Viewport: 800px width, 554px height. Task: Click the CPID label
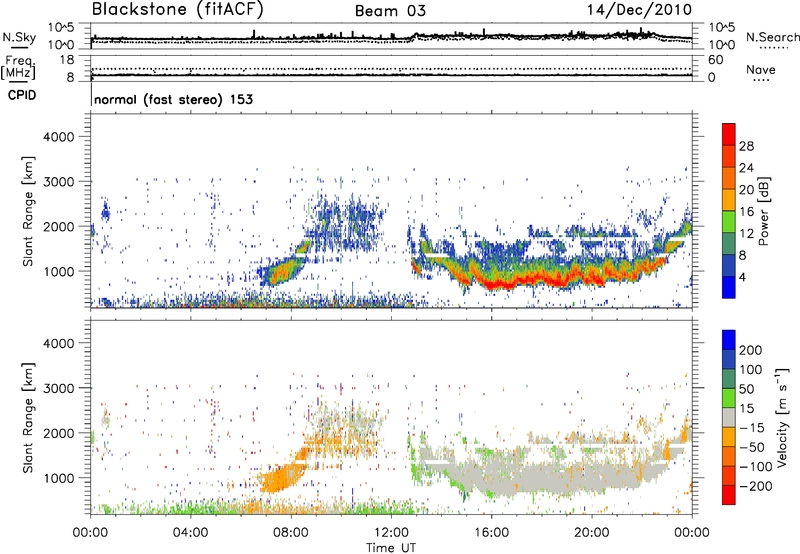click(21, 95)
